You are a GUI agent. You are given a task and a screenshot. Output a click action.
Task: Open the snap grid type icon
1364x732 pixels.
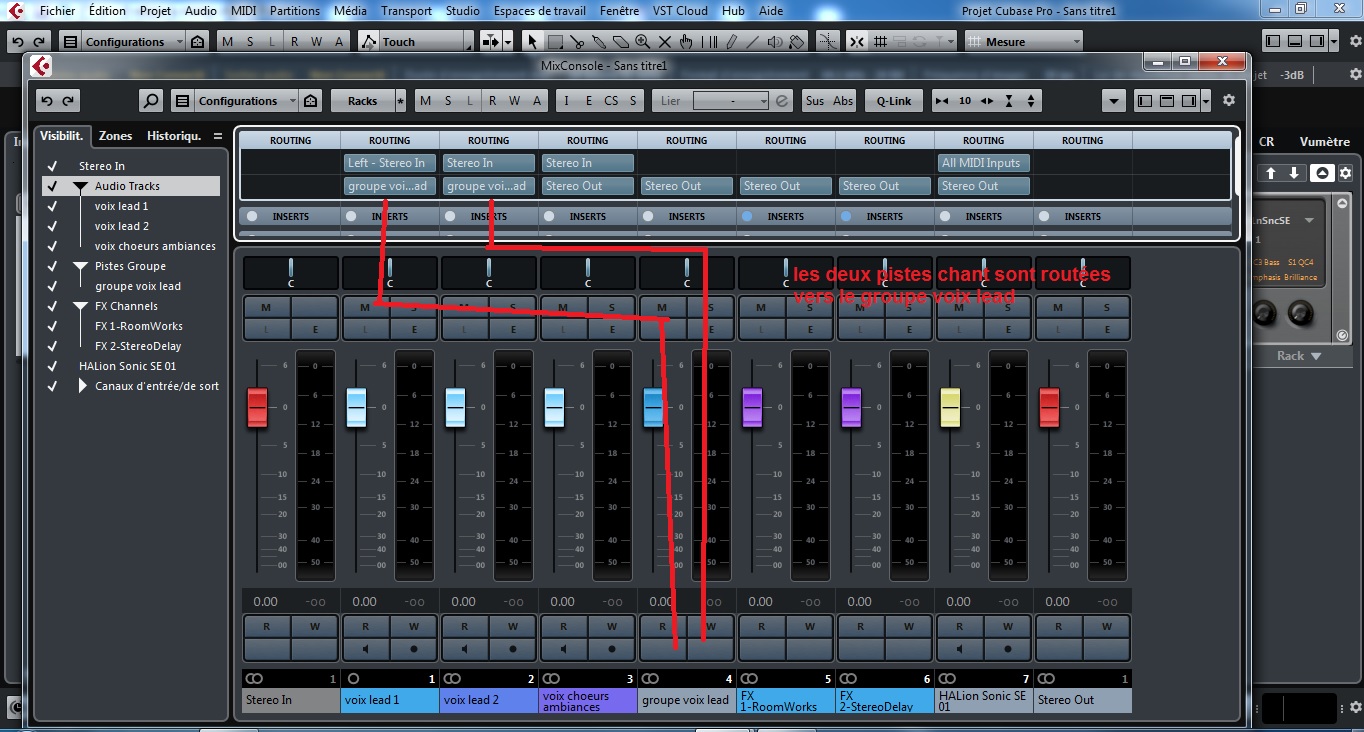coord(881,42)
